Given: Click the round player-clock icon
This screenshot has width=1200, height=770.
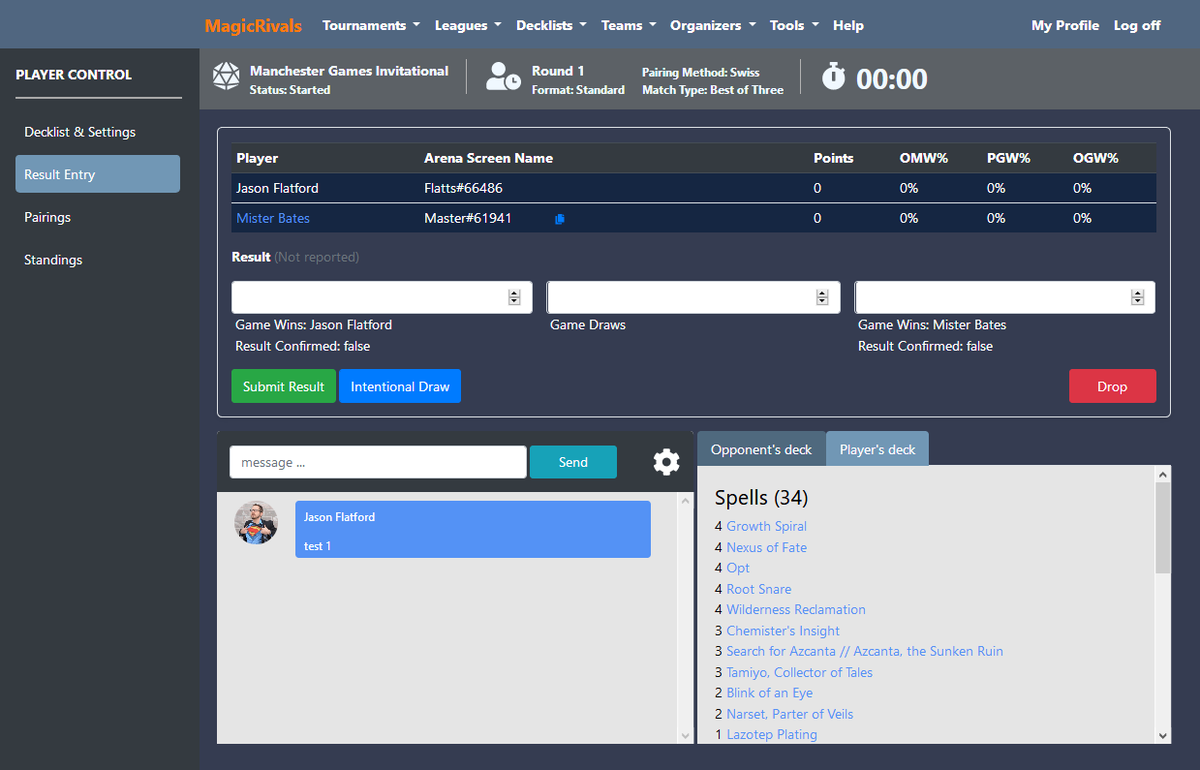Looking at the screenshot, I should (502, 77).
